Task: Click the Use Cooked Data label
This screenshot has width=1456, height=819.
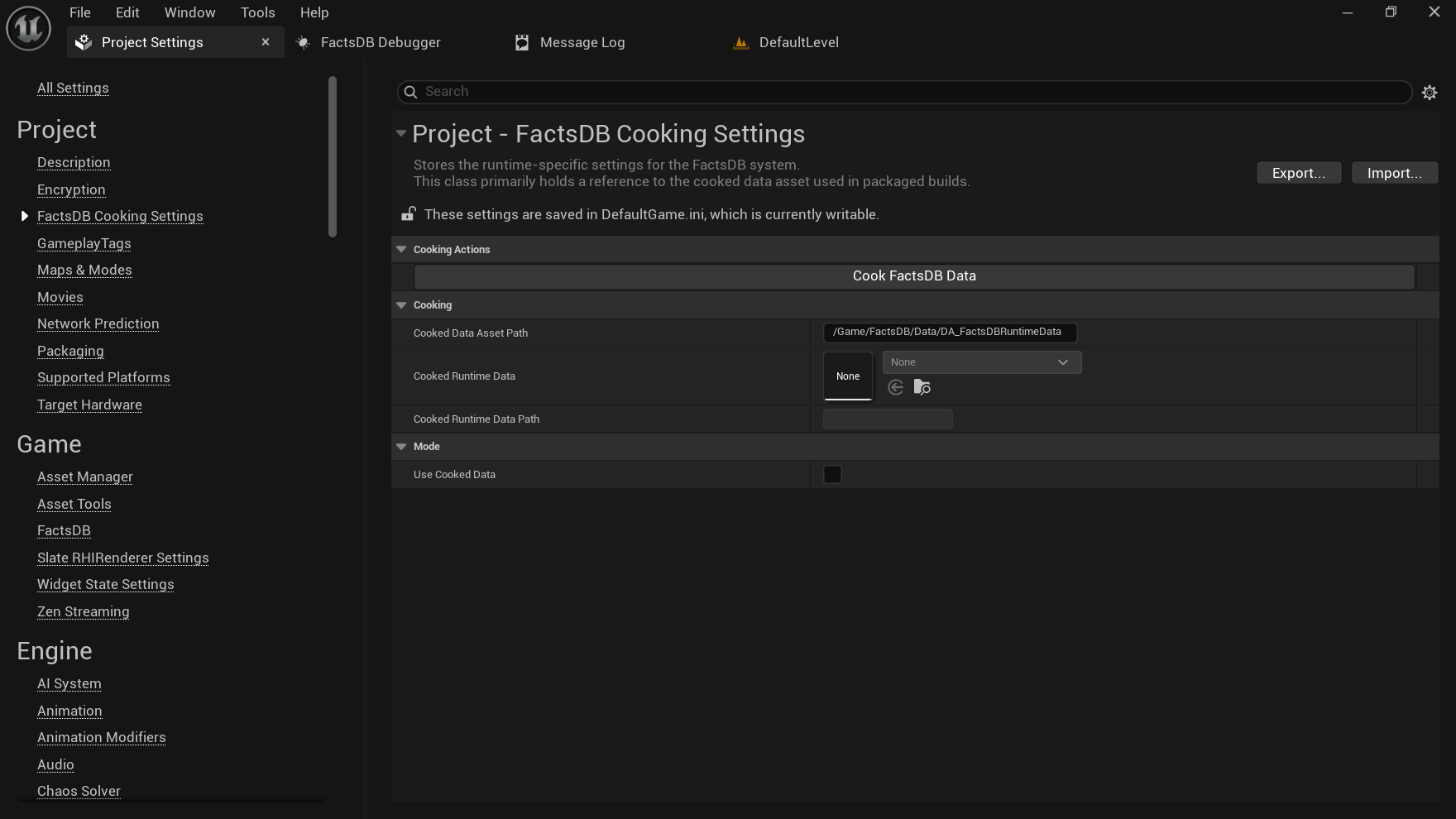Action: click(x=454, y=475)
